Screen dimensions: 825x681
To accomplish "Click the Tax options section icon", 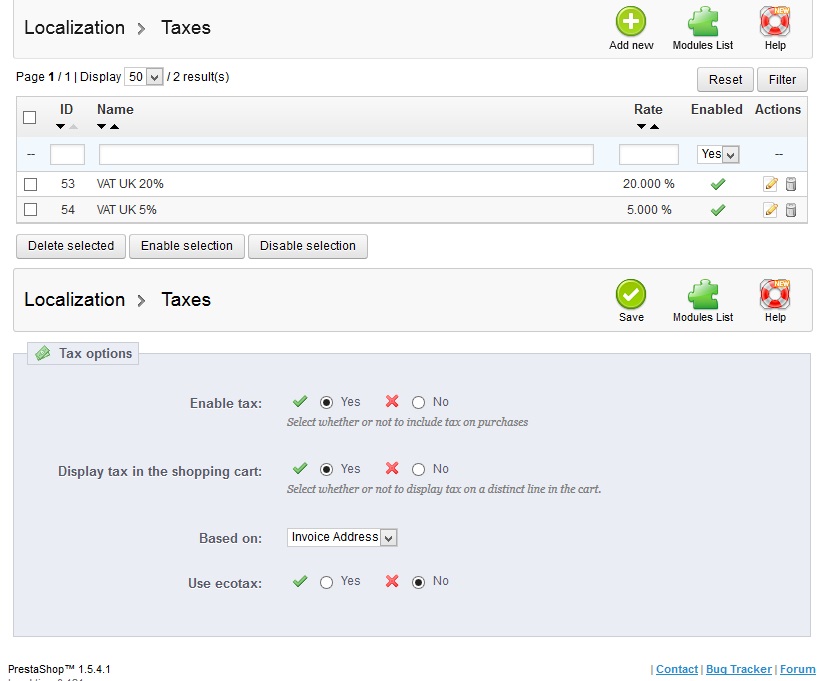I will tap(43, 353).
